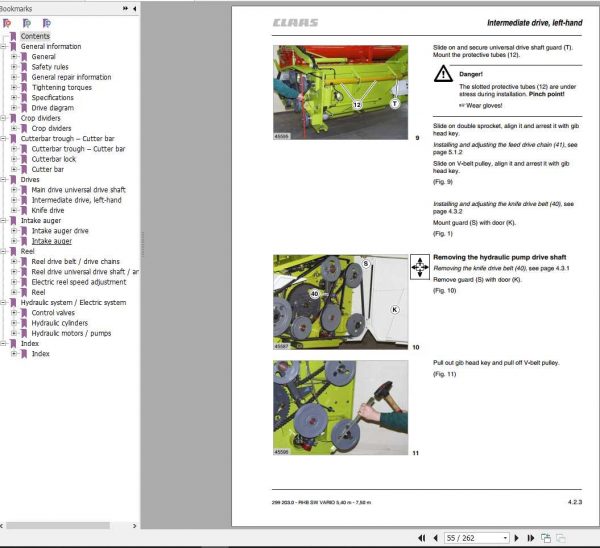
Task: Click the bookmark icon beside Drives
Action: click(x=13, y=180)
